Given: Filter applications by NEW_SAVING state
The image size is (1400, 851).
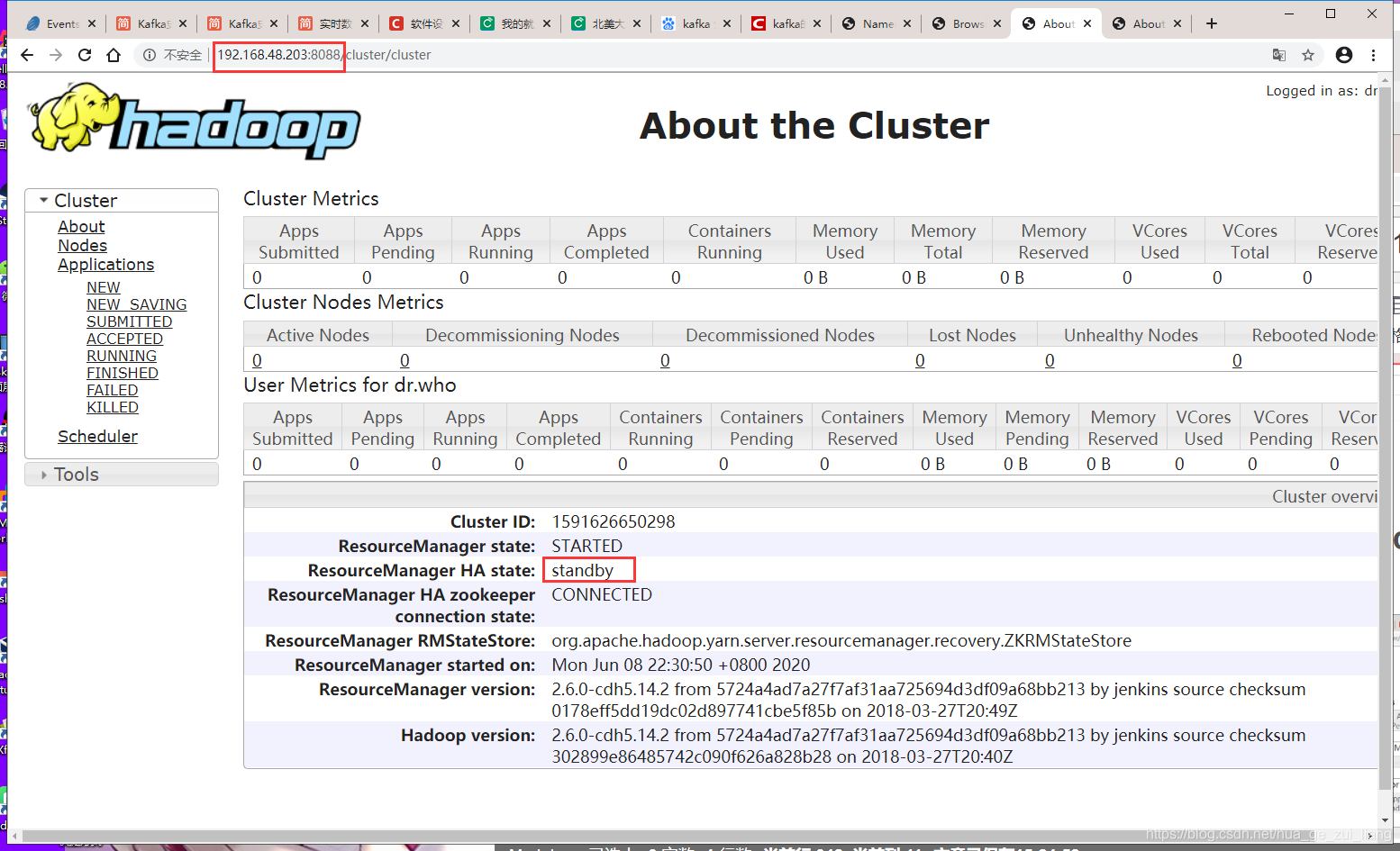Looking at the screenshot, I should coord(136,304).
